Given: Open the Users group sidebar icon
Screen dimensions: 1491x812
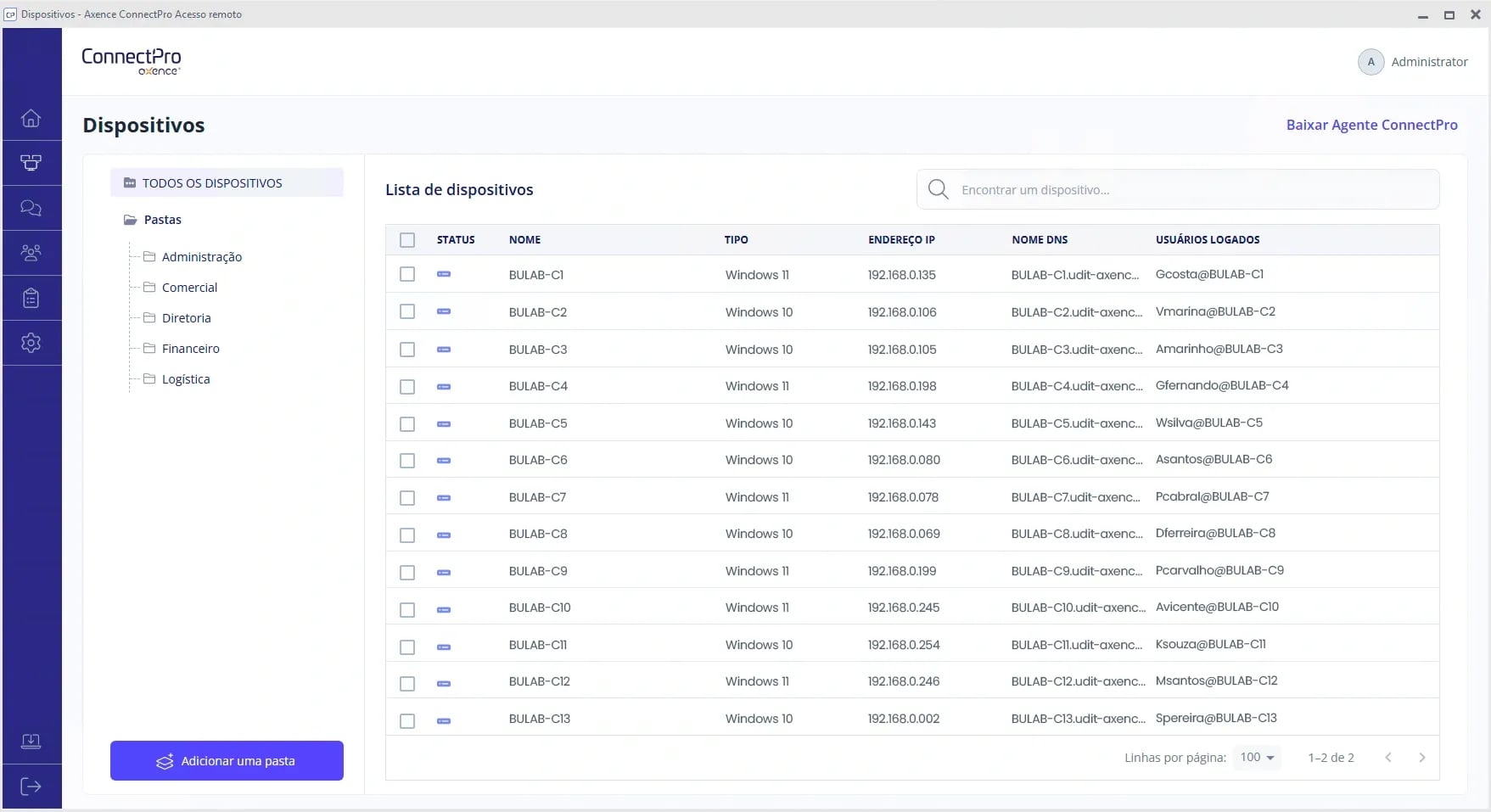Looking at the screenshot, I should 31,253.
